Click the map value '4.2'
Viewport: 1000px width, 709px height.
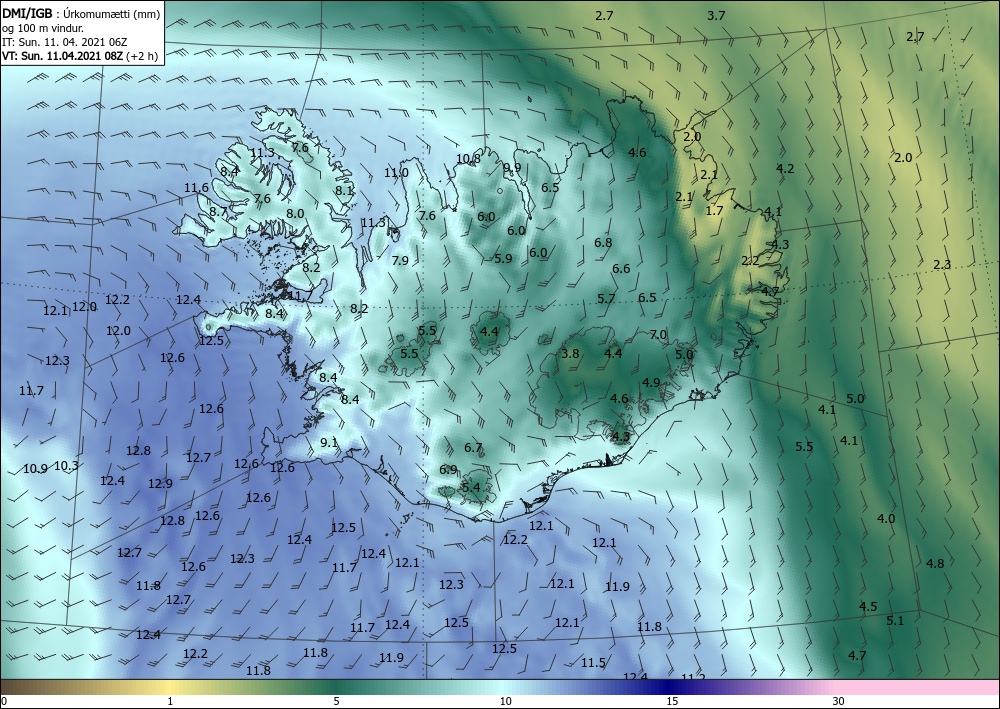click(x=785, y=168)
